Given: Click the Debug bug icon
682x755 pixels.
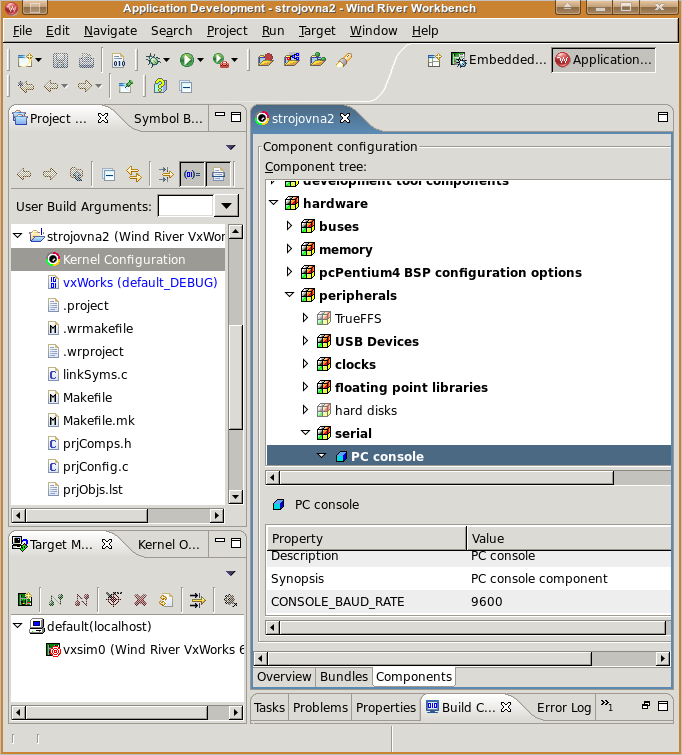Looking at the screenshot, I should pos(153,60).
